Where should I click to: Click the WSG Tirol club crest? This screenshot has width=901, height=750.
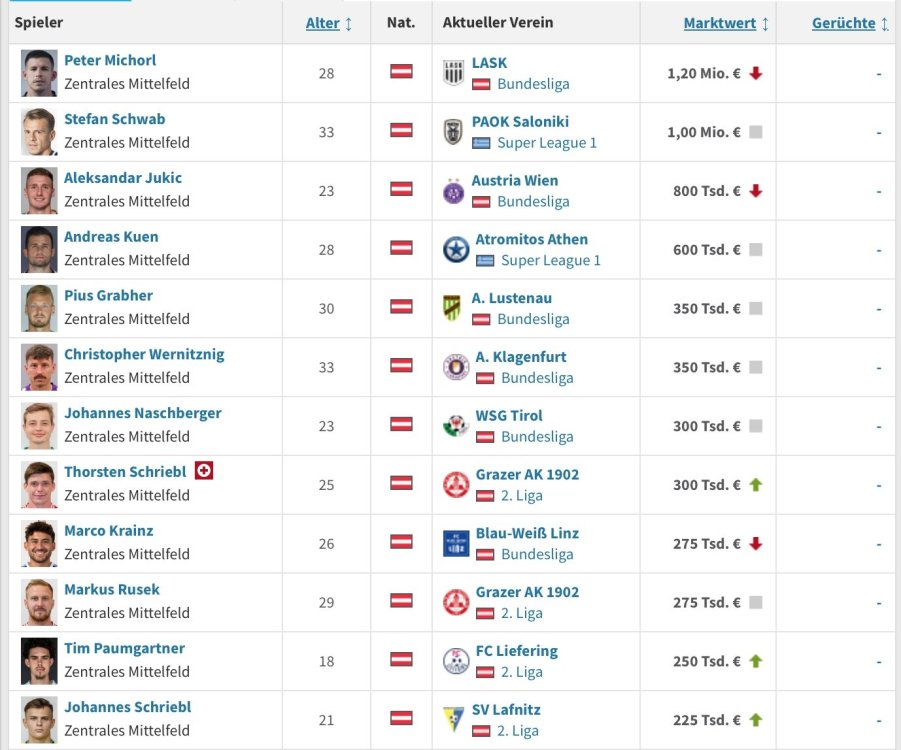coord(456,426)
